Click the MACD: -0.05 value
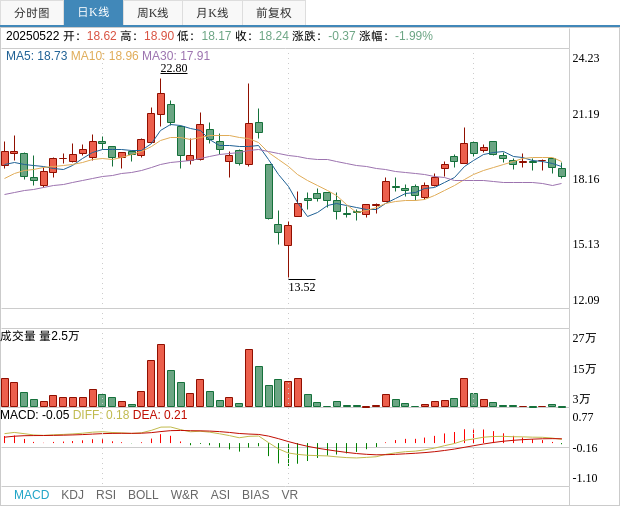Viewport: 620px width, 506px height. 35,415
